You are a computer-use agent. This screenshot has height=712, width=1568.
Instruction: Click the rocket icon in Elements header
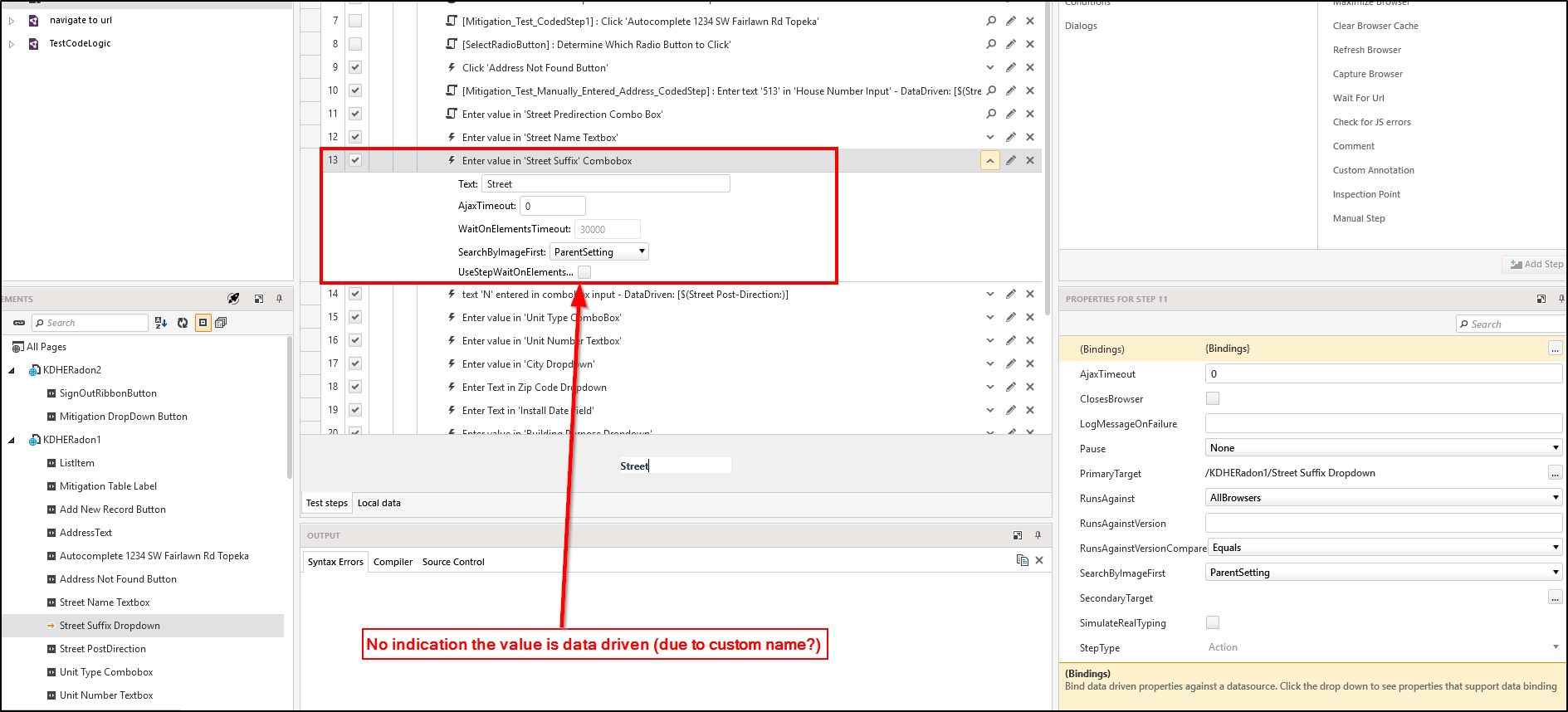point(233,299)
